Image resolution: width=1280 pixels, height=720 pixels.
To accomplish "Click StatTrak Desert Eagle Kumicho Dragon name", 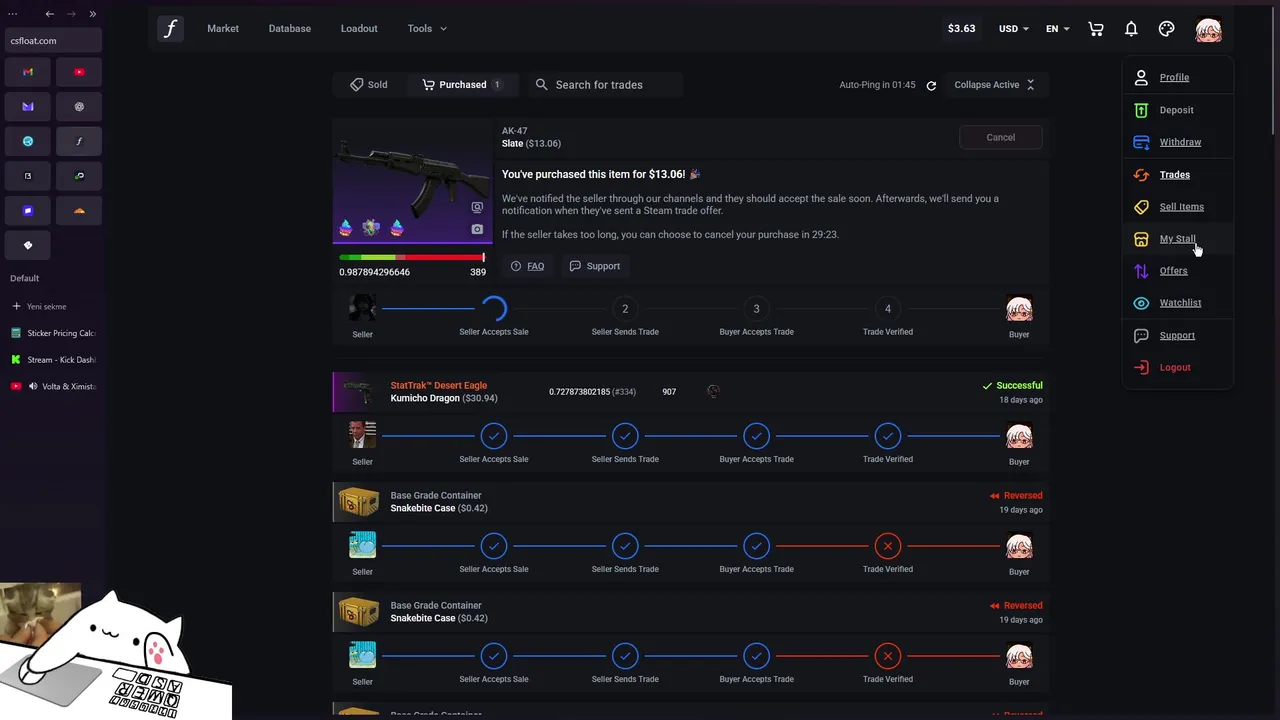I will [x=443, y=392].
